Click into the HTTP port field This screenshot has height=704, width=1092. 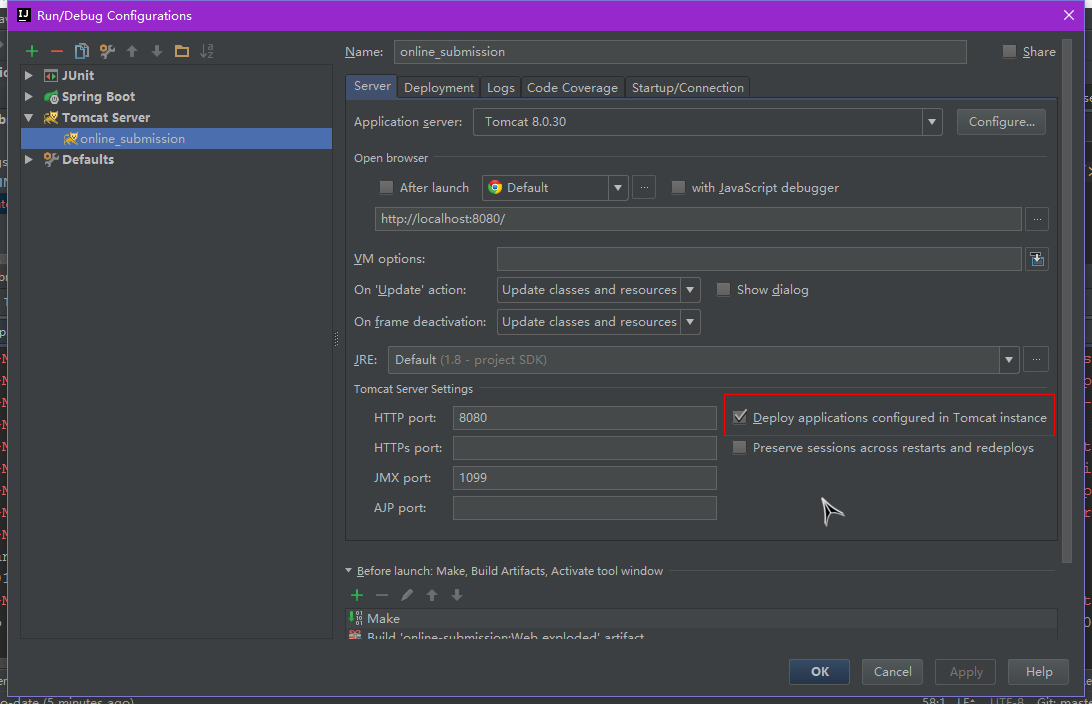584,418
